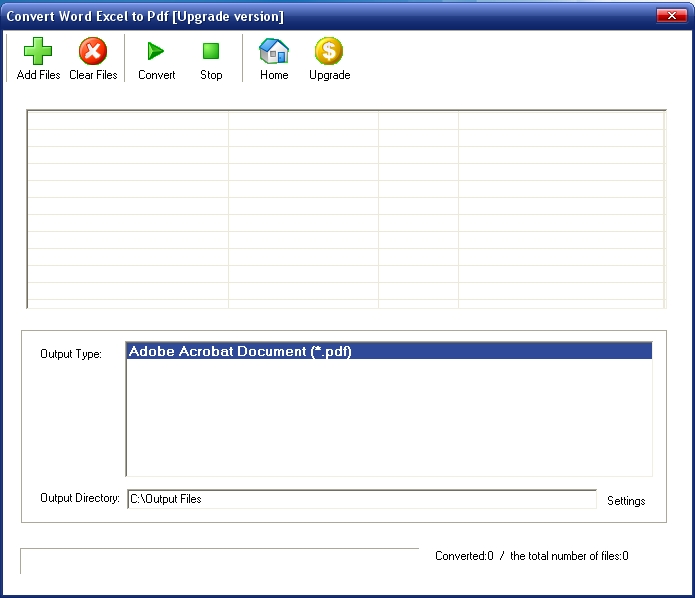Click the red Clear Files icon
This screenshot has width=695, height=598.
(x=93, y=51)
